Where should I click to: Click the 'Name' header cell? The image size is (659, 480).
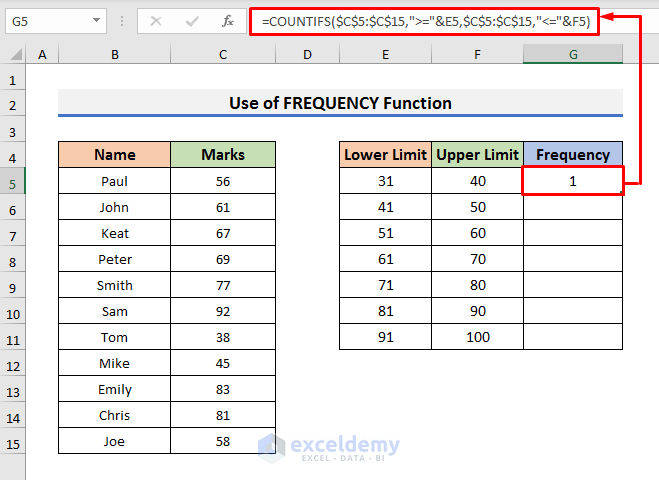[x=115, y=155]
